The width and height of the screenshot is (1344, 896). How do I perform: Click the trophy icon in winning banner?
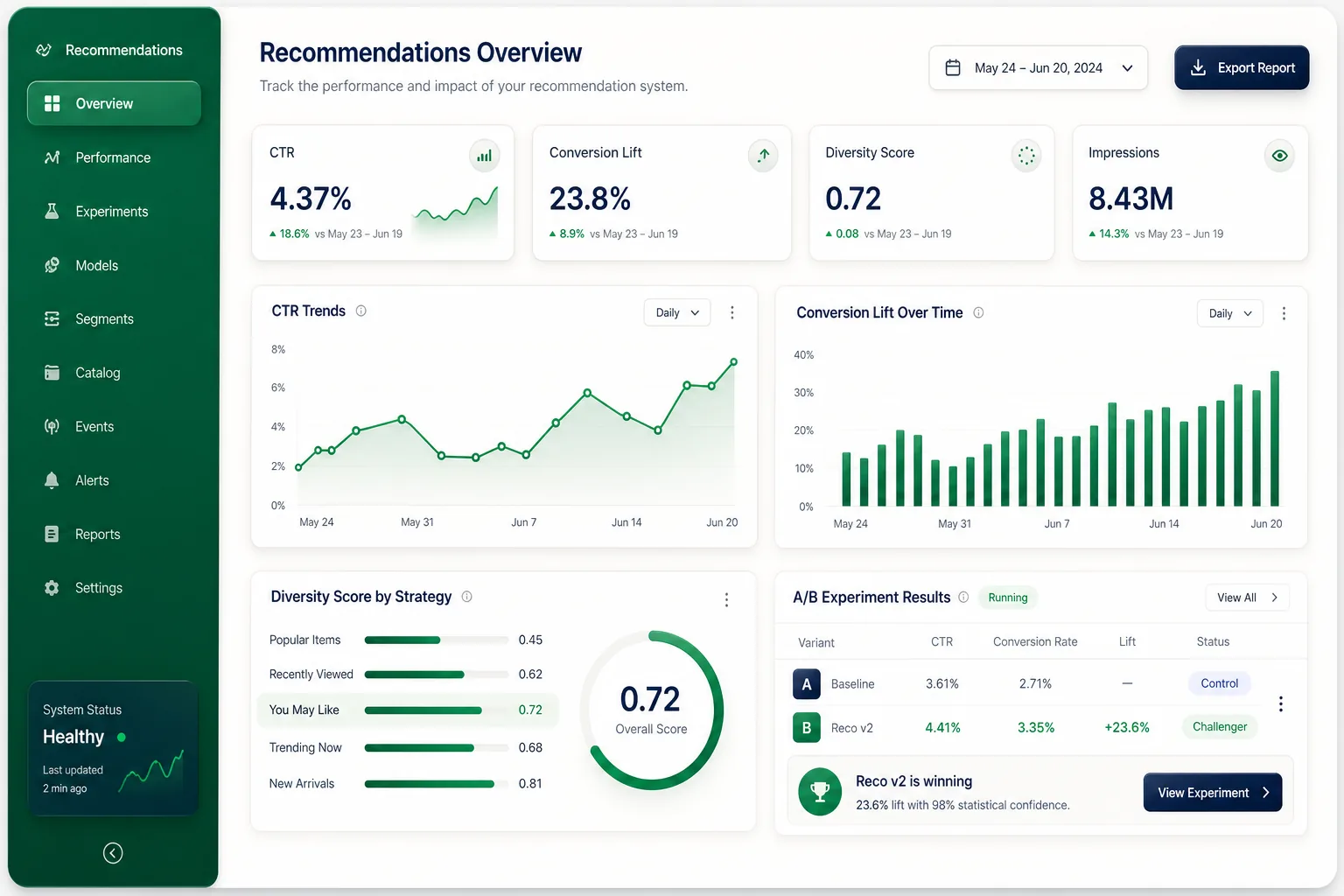[820, 792]
